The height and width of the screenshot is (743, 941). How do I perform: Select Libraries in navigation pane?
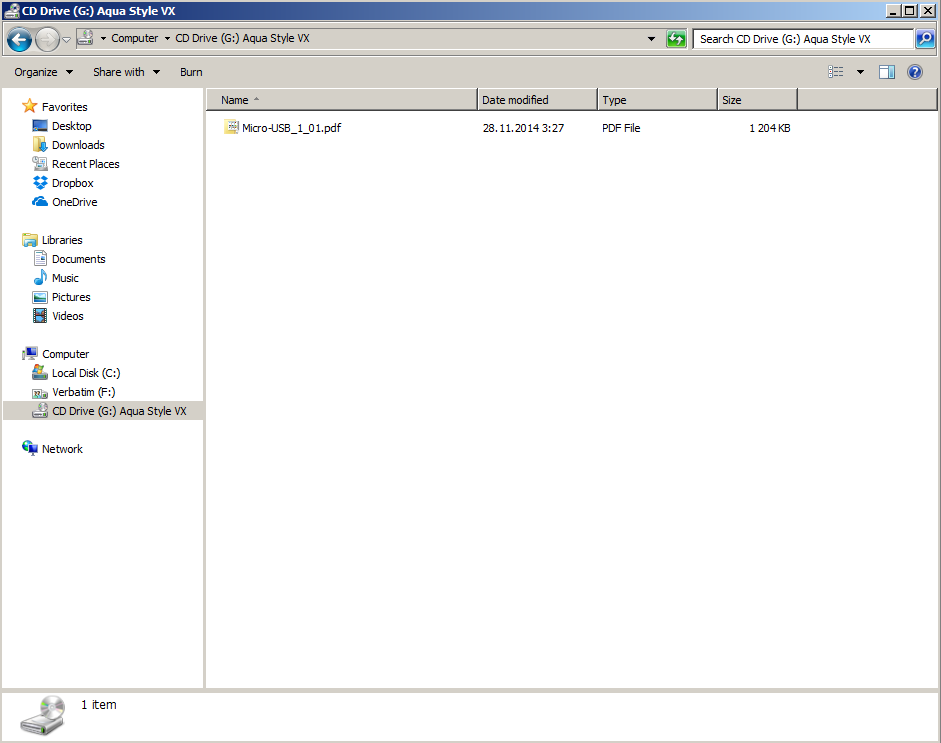(62, 240)
